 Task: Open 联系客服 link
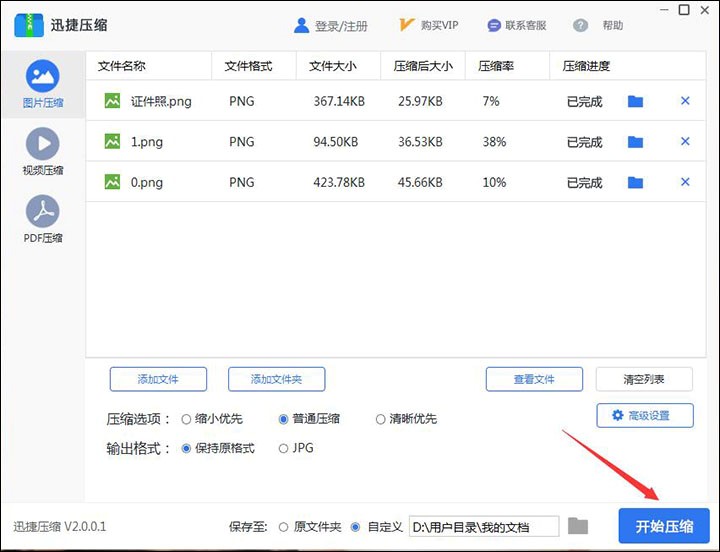pos(526,25)
